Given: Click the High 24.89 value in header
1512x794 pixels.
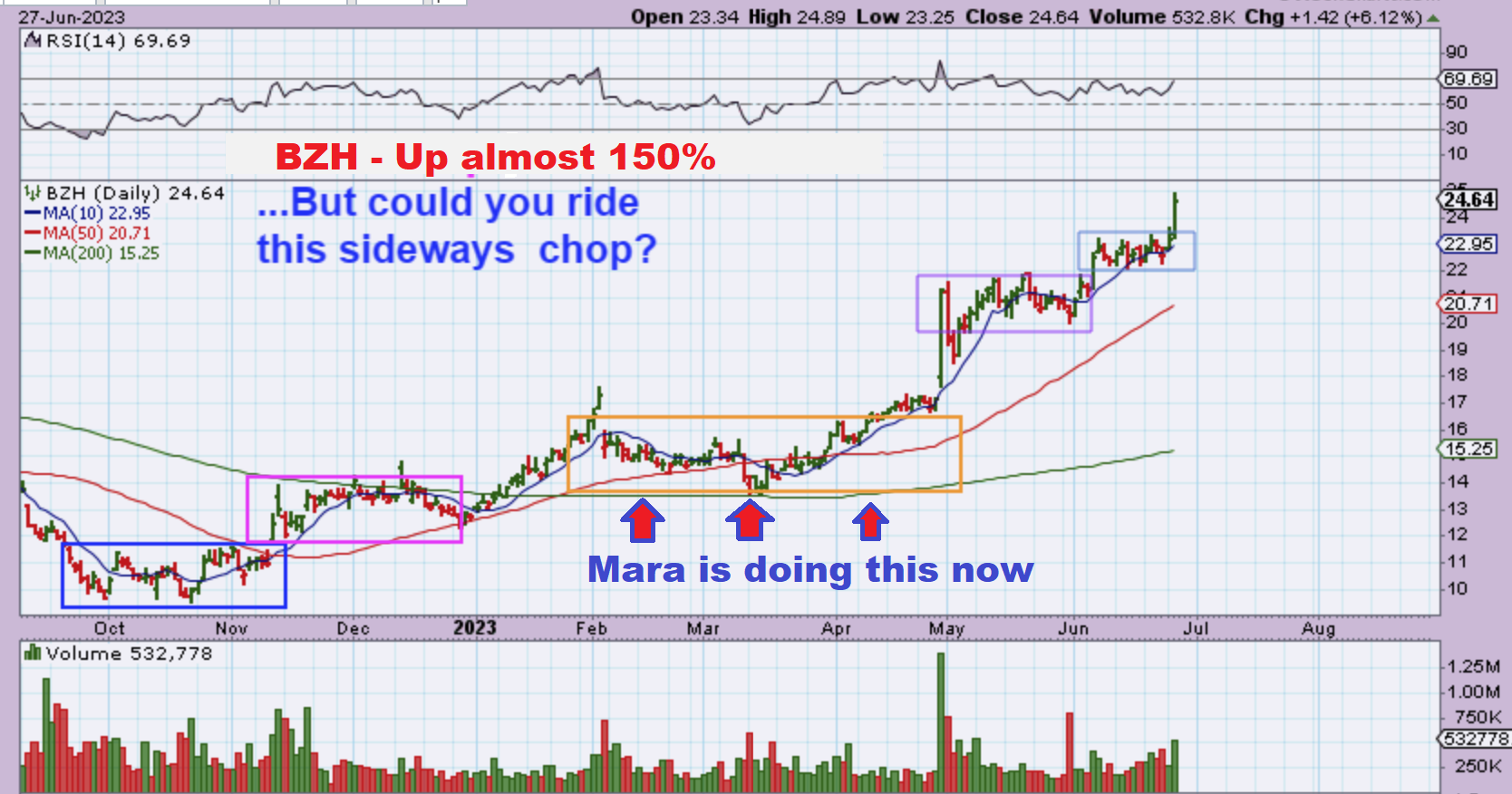Looking at the screenshot, I should pos(797,16).
